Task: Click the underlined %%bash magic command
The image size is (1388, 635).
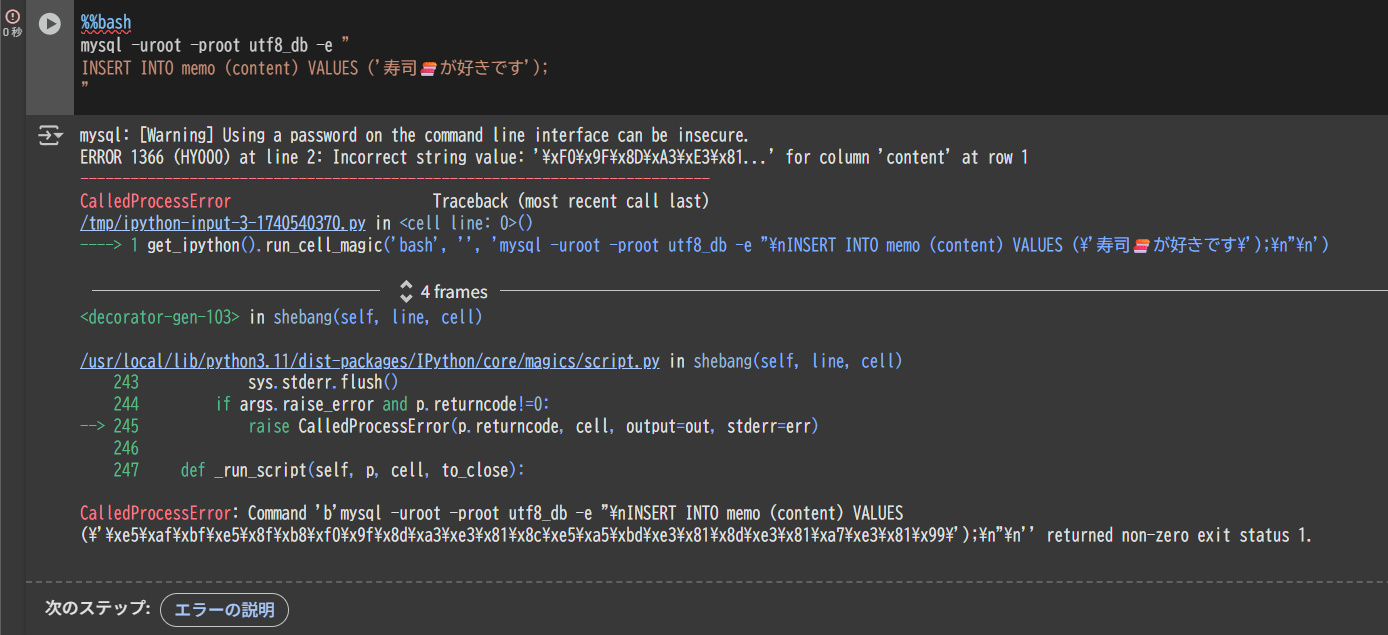Action: (x=103, y=22)
